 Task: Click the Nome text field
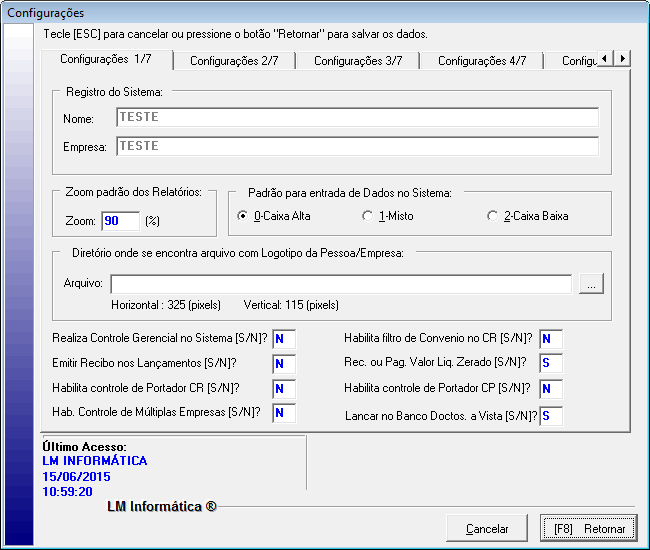(357, 118)
